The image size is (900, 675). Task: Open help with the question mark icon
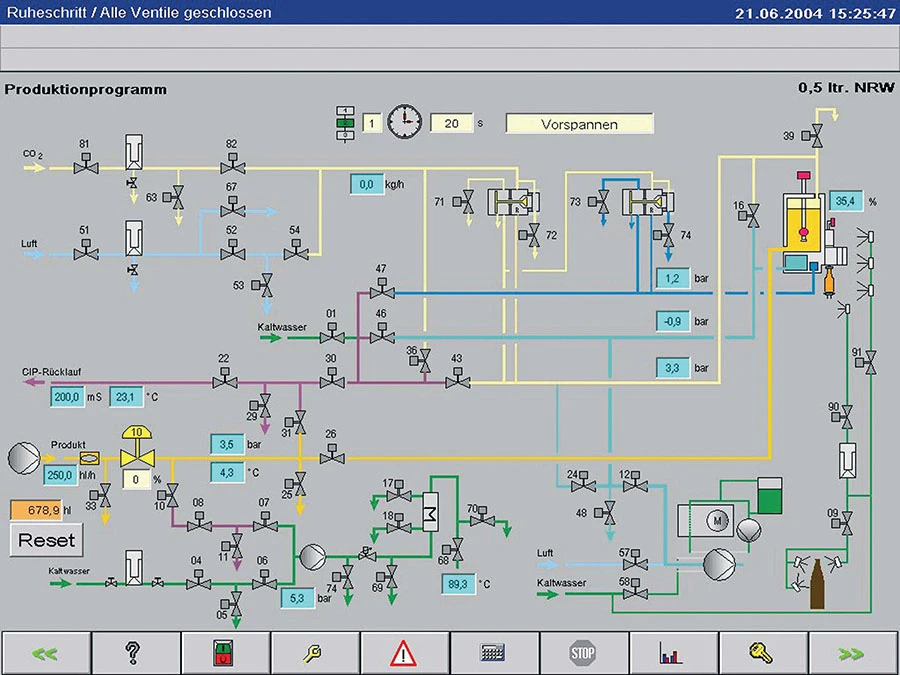tap(135, 653)
